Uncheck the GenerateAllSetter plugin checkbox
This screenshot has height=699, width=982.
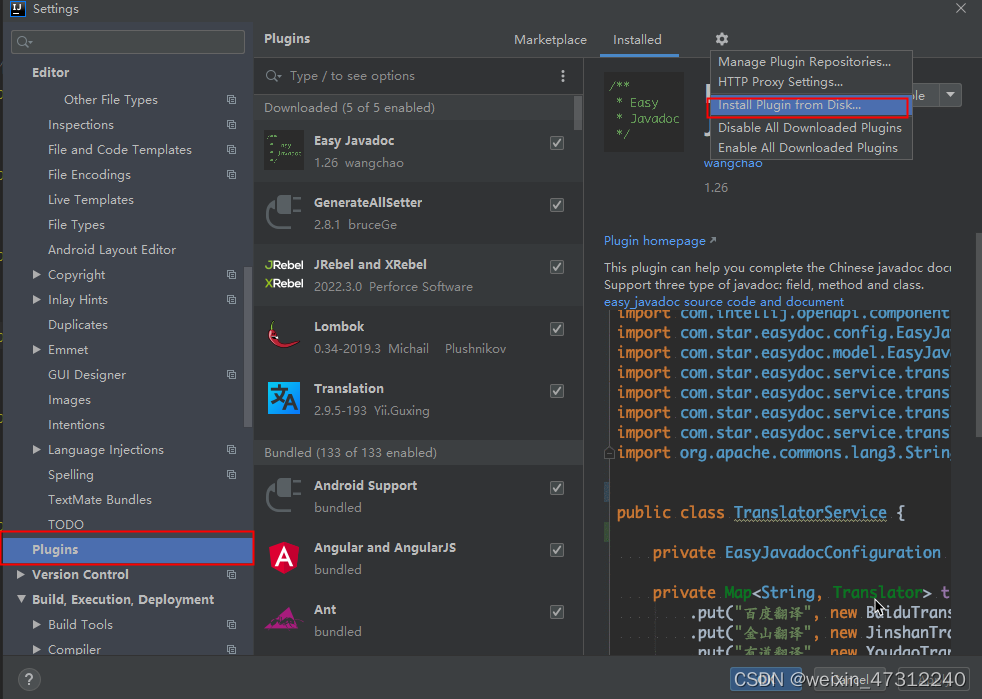557,205
